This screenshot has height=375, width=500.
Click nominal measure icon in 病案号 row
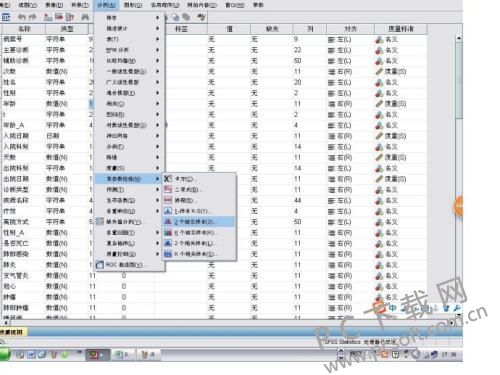(x=379, y=40)
